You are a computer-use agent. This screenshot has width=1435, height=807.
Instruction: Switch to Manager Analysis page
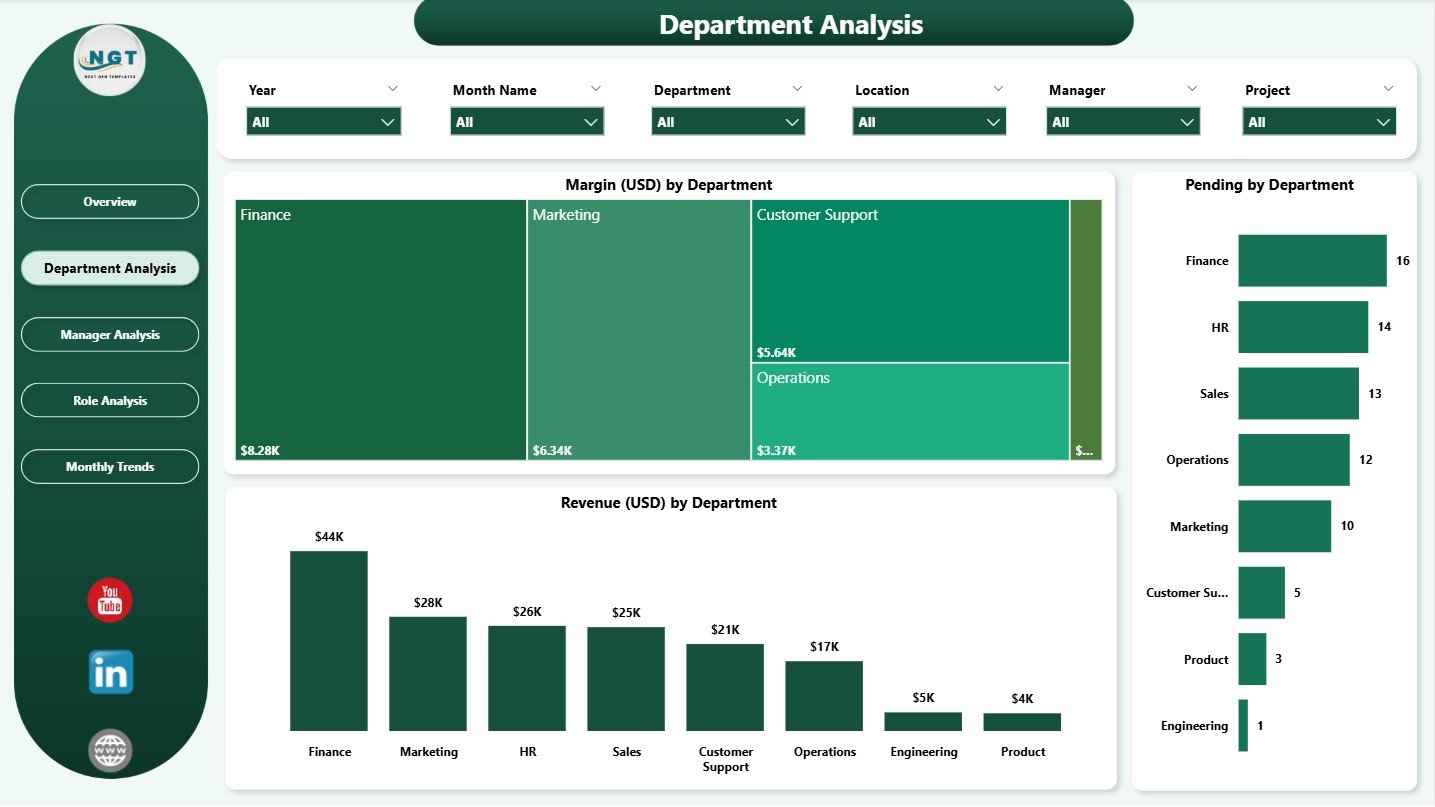110,334
